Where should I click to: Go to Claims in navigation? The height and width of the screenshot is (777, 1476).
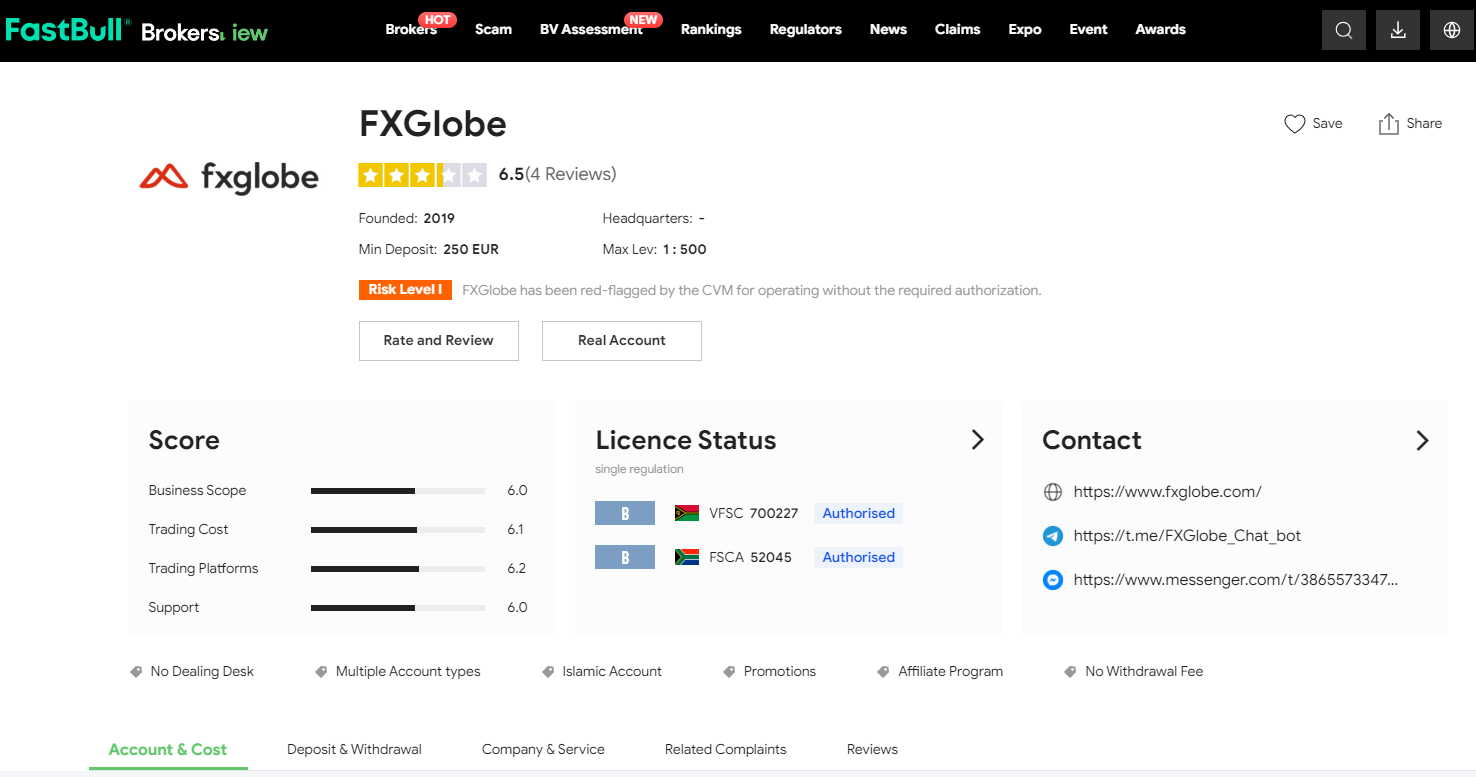957,30
